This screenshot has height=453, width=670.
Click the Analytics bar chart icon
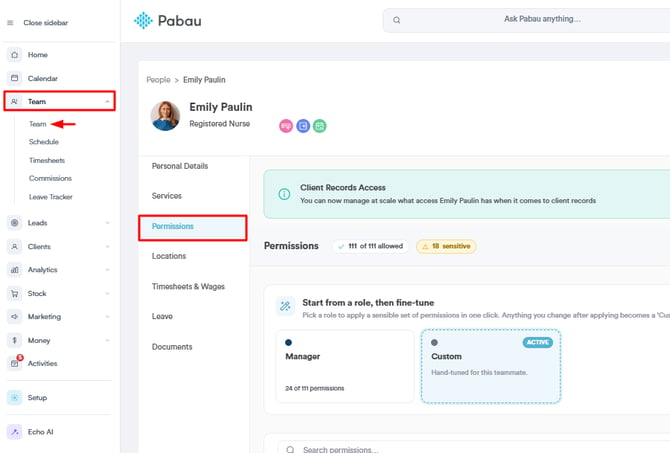tap(15, 270)
